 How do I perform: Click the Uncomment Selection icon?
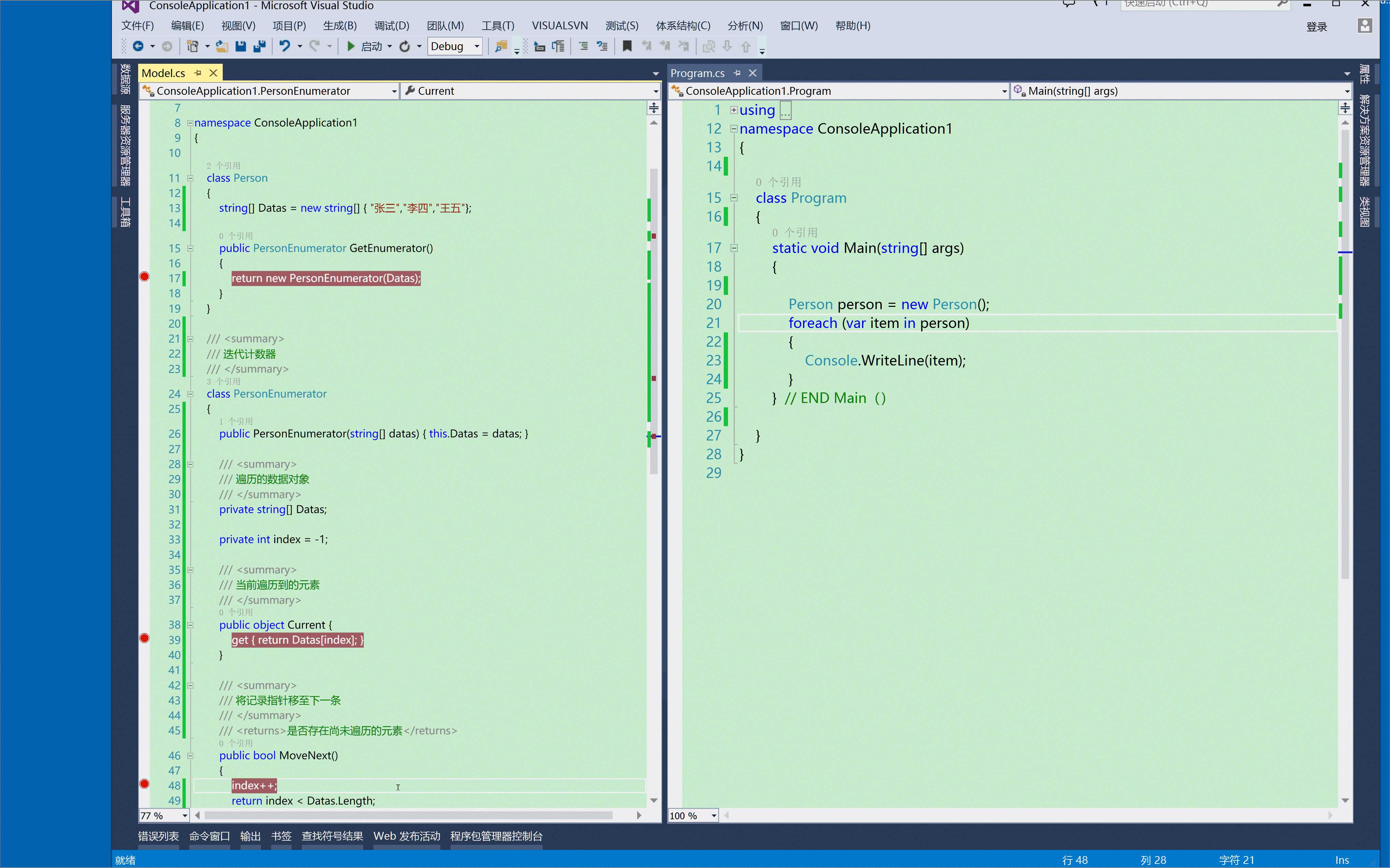click(602, 46)
